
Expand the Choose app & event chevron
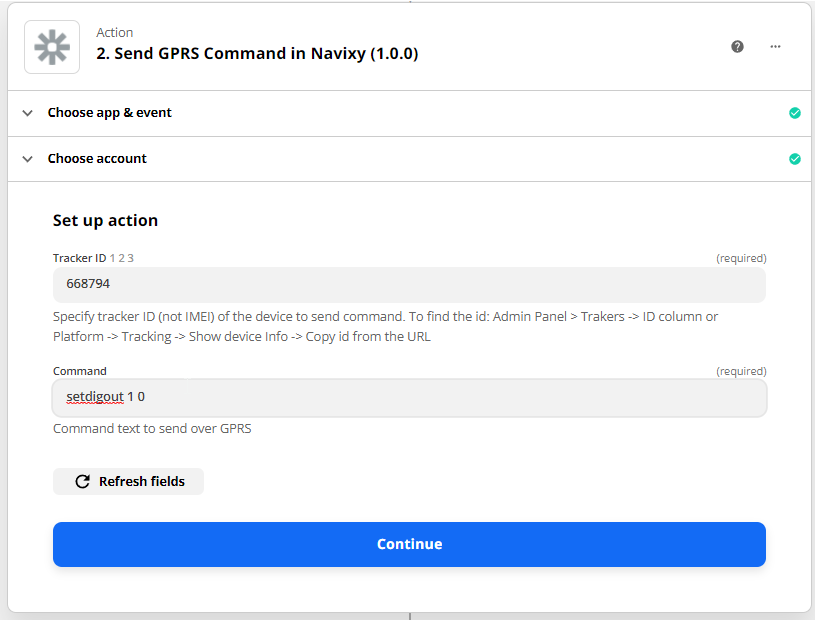coord(28,113)
